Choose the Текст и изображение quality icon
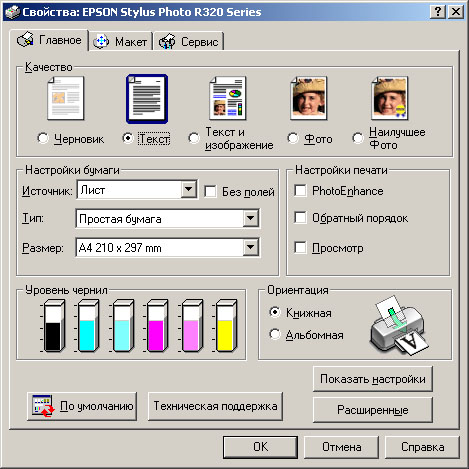Viewport: 469px width, 469px height. tap(228, 98)
